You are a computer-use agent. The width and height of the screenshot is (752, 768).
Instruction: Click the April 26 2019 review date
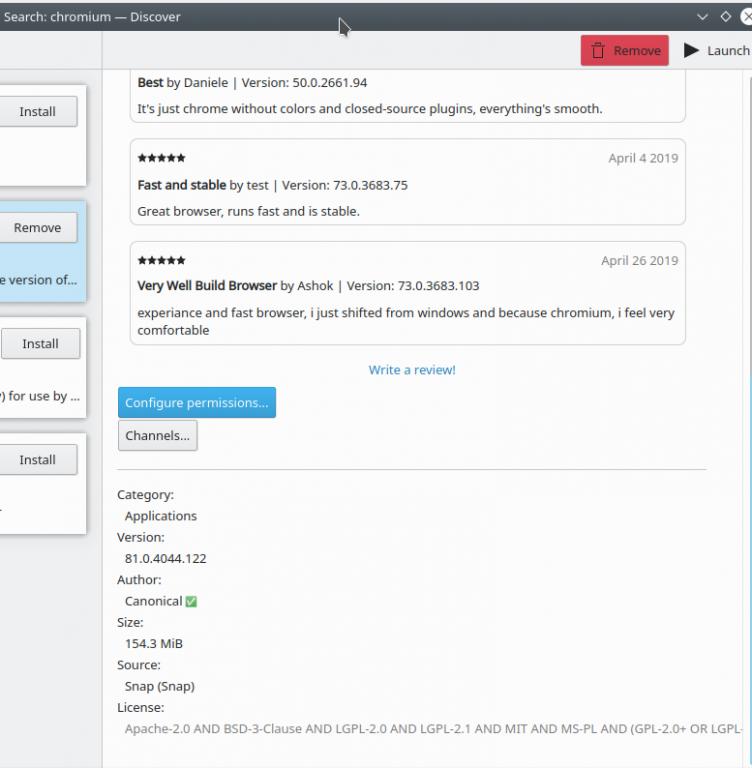(640, 261)
